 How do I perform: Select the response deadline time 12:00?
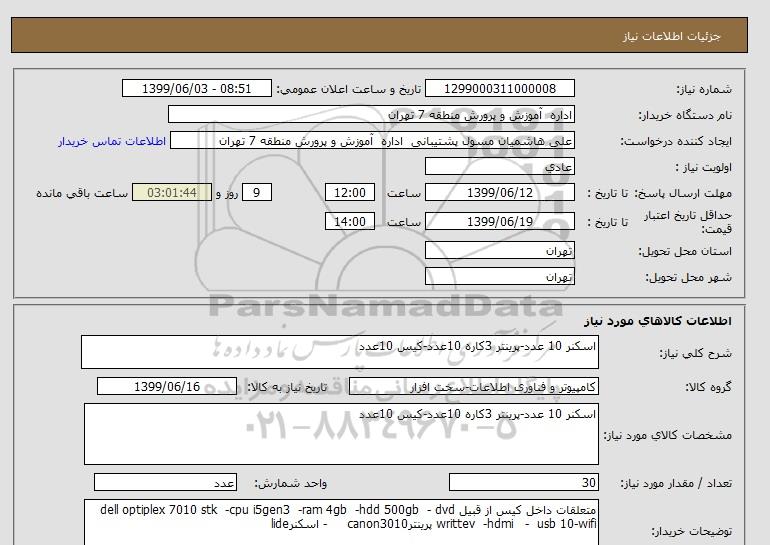pos(350,192)
